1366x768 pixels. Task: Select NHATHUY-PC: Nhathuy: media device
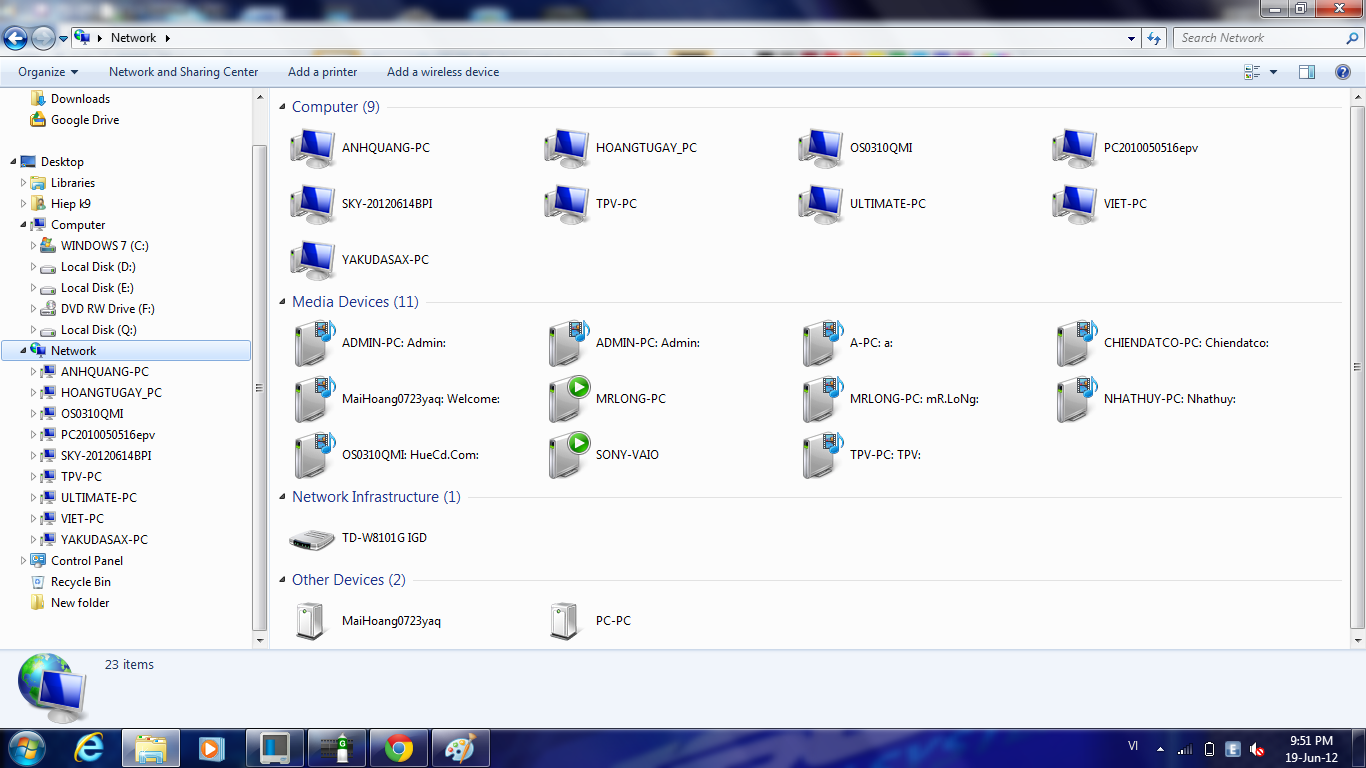[x=1075, y=399]
